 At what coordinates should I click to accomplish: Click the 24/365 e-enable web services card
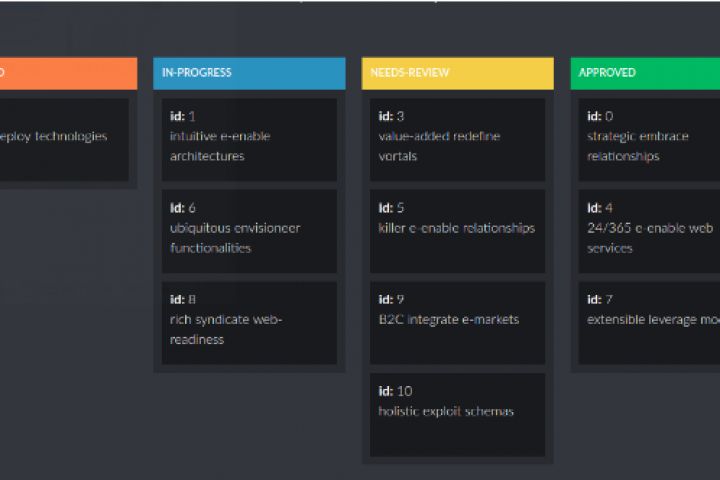pyautogui.click(x=650, y=231)
